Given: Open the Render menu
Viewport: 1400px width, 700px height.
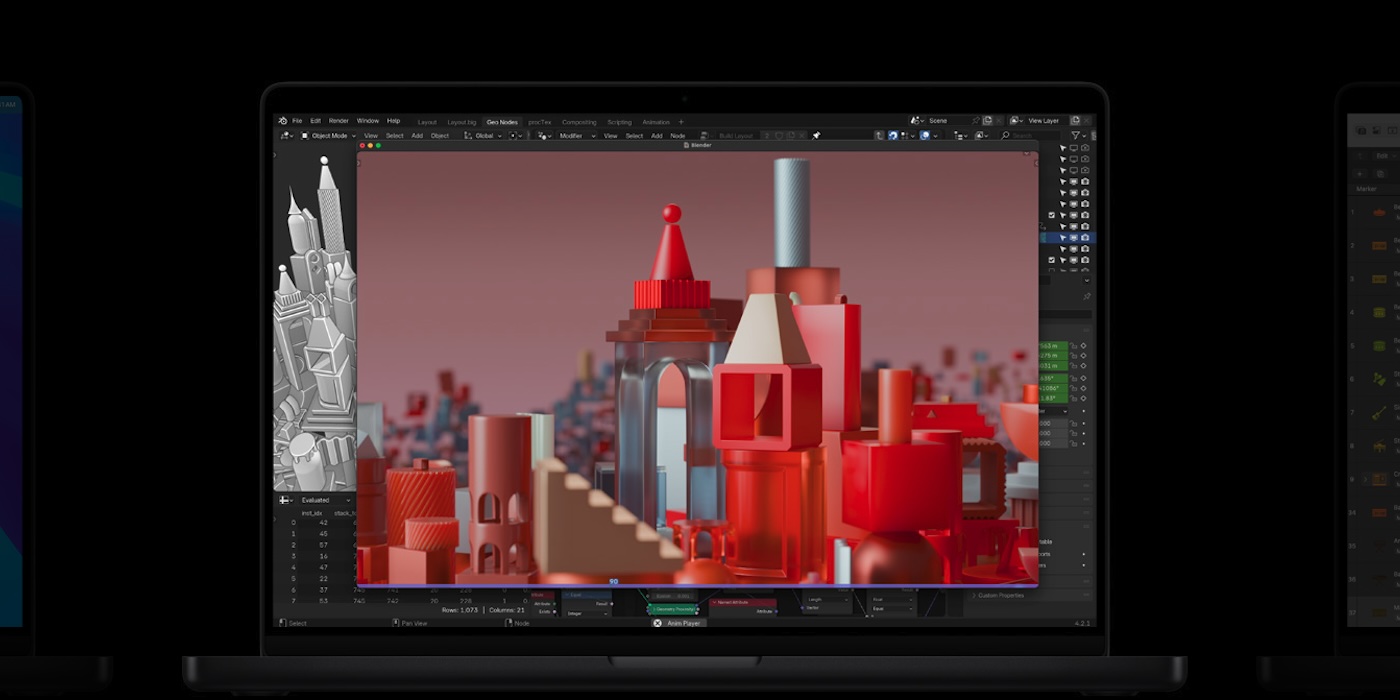Looking at the screenshot, I should tap(339, 121).
